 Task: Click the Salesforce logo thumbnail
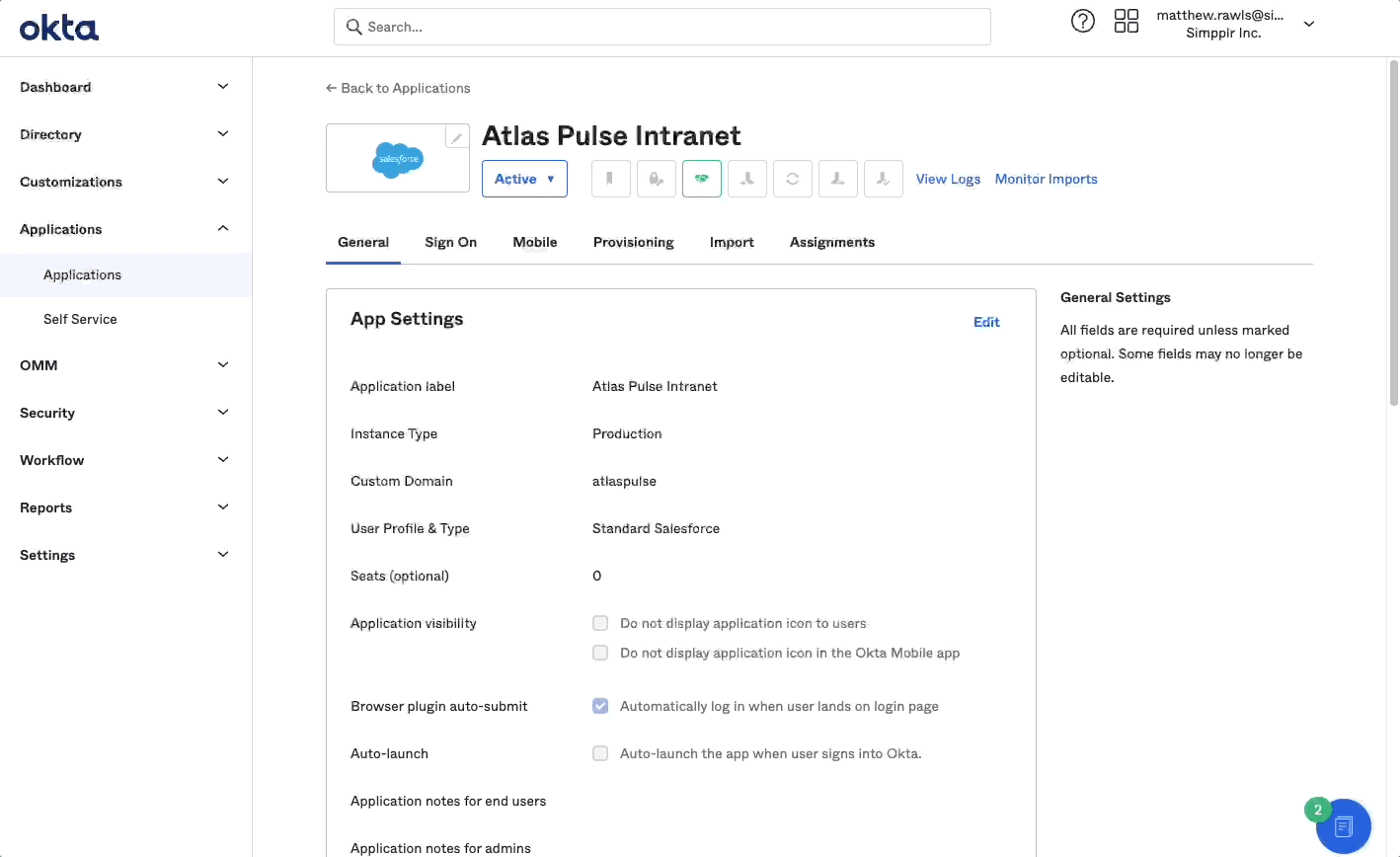(x=398, y=159)
